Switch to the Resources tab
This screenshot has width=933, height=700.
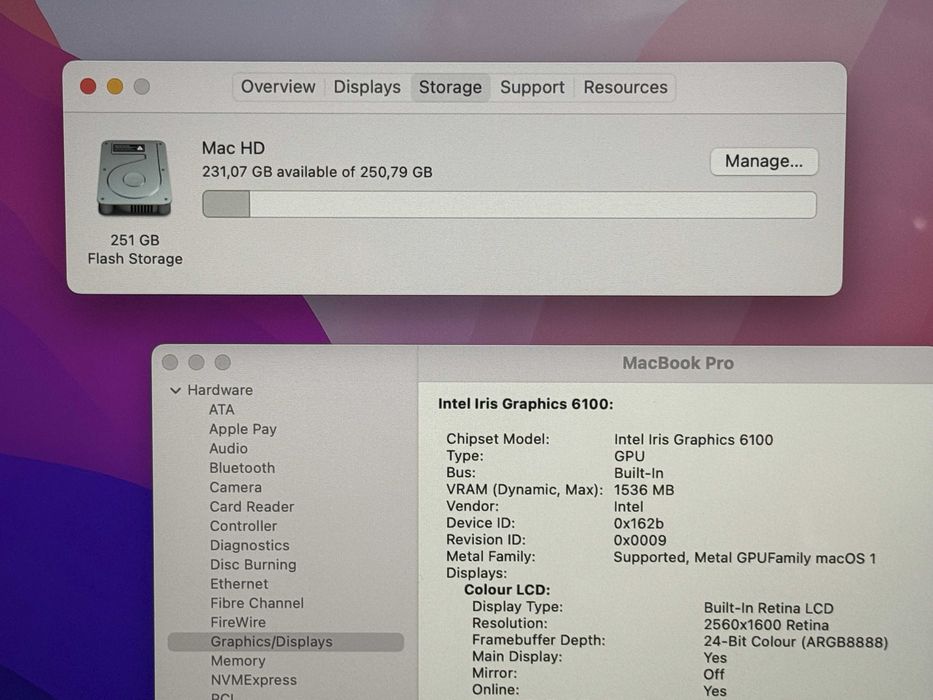(x=625, y=88)
